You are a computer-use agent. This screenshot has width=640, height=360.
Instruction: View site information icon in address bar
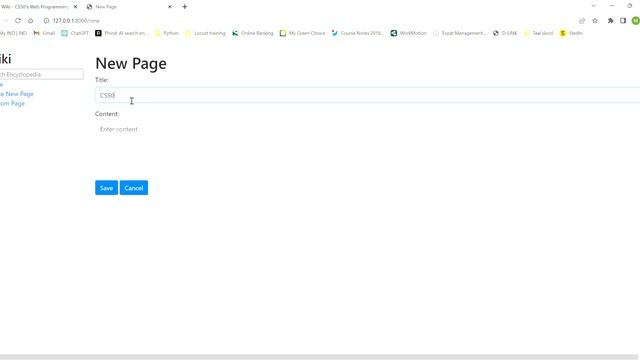click(46, 20)
